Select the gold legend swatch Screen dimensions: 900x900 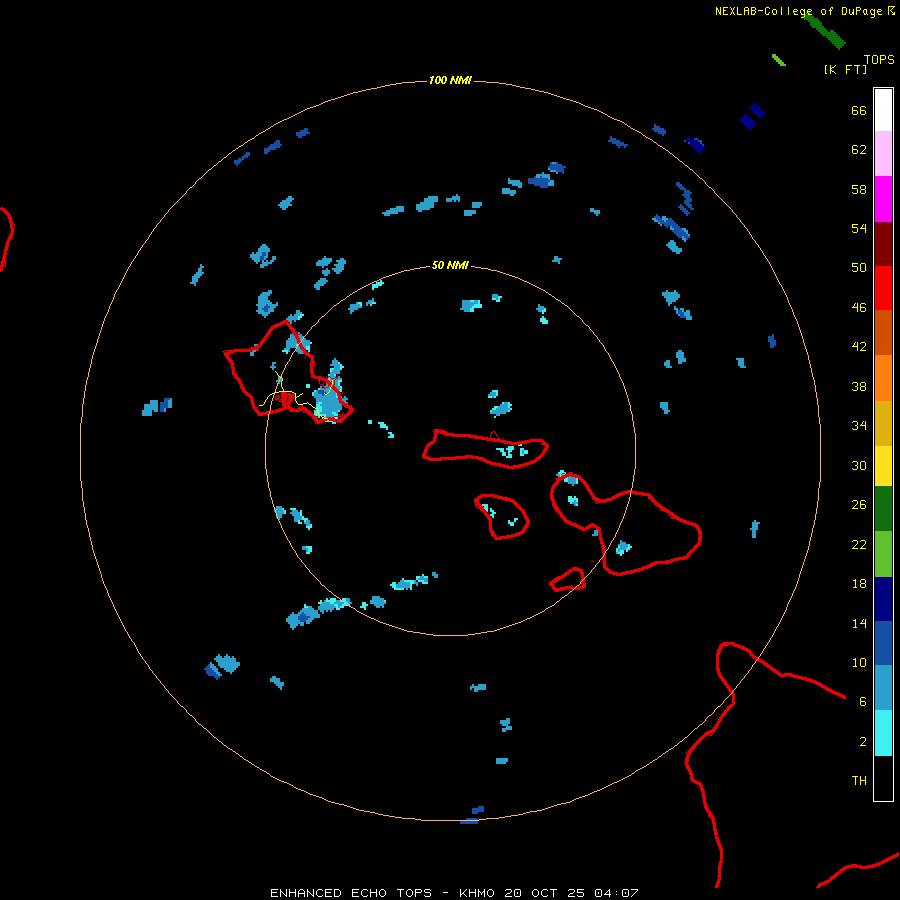tap(883, 423)
